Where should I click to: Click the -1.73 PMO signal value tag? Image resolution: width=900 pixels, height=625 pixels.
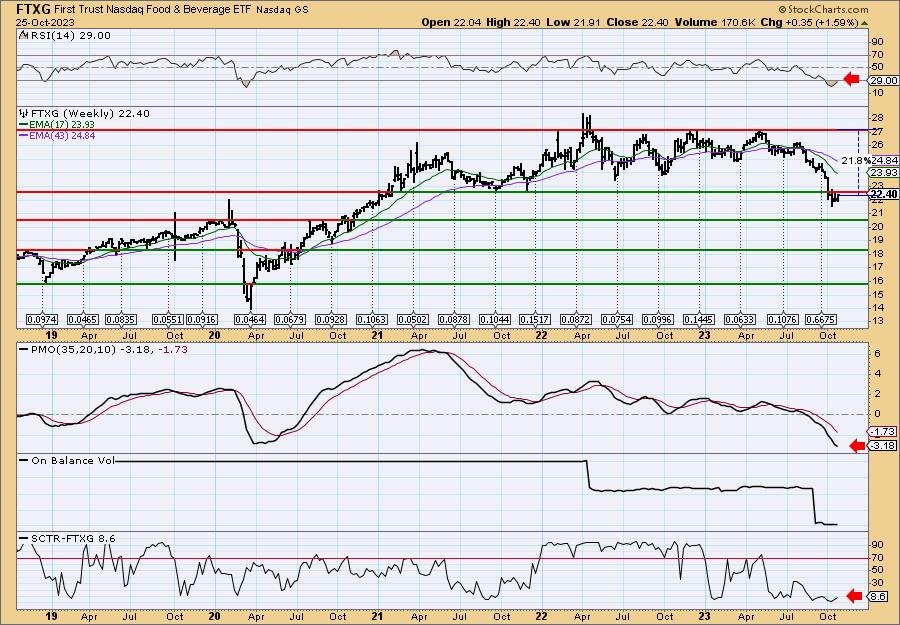pos(882,431)
